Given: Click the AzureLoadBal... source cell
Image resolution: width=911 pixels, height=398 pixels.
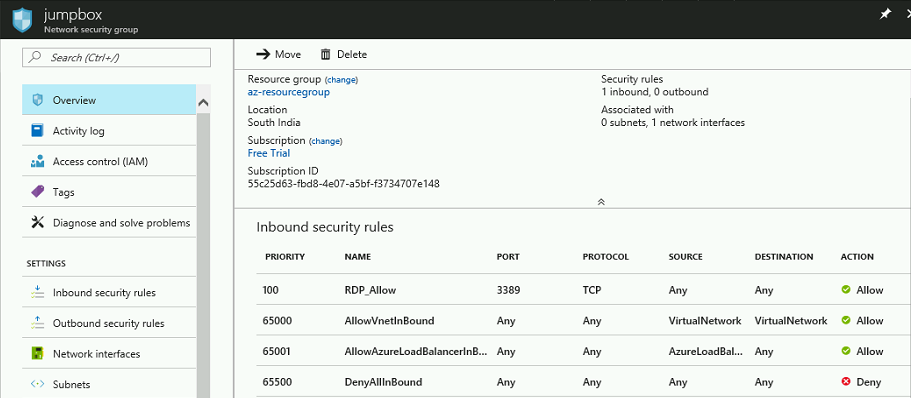Looking at the screenshot, I should coord(706,352).
